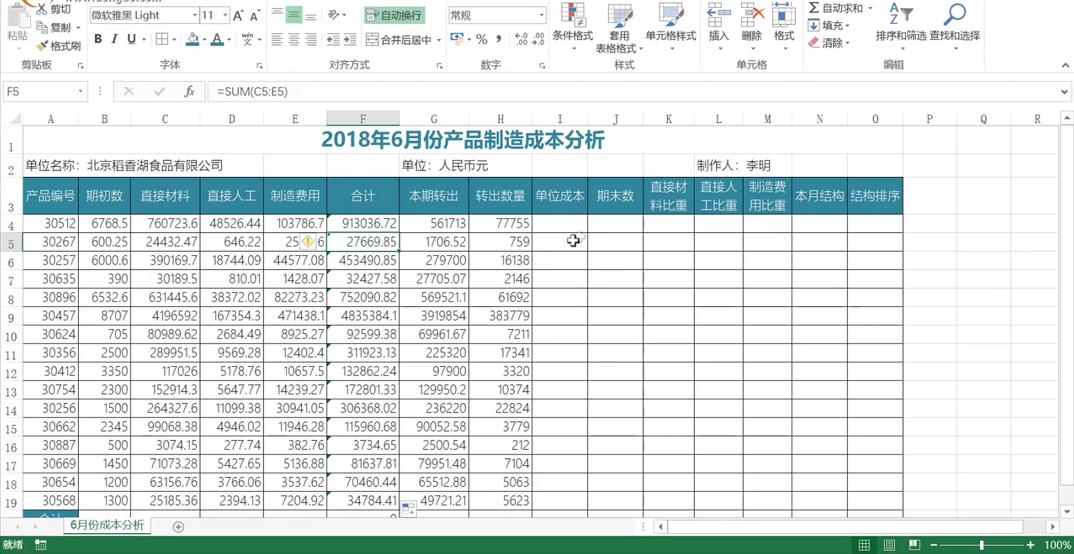Align text right
Screen dimensions: 1074x554
click(311, 39)
